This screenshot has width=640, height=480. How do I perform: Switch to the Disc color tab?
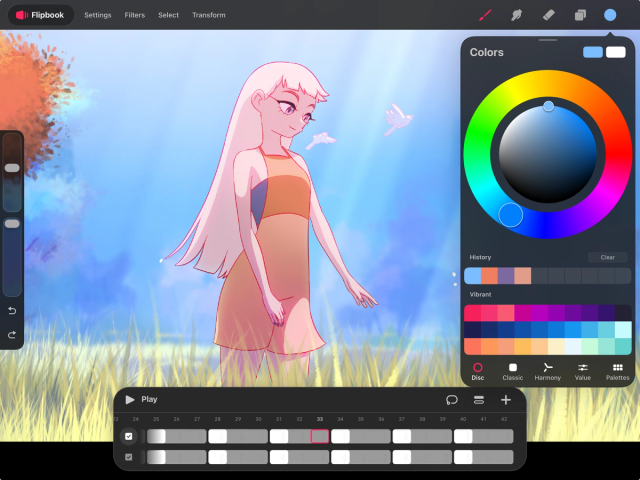pos(478,371)
